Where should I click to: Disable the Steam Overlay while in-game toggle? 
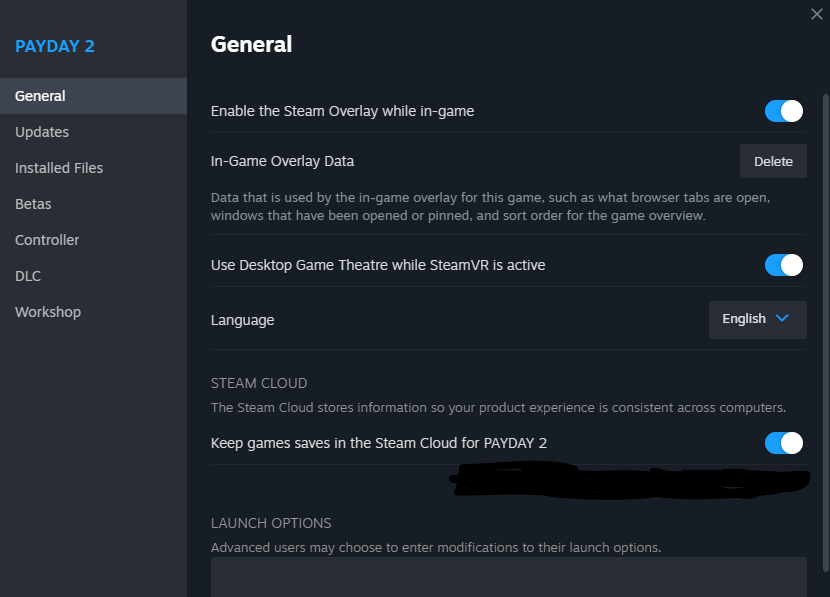[784, 111]
